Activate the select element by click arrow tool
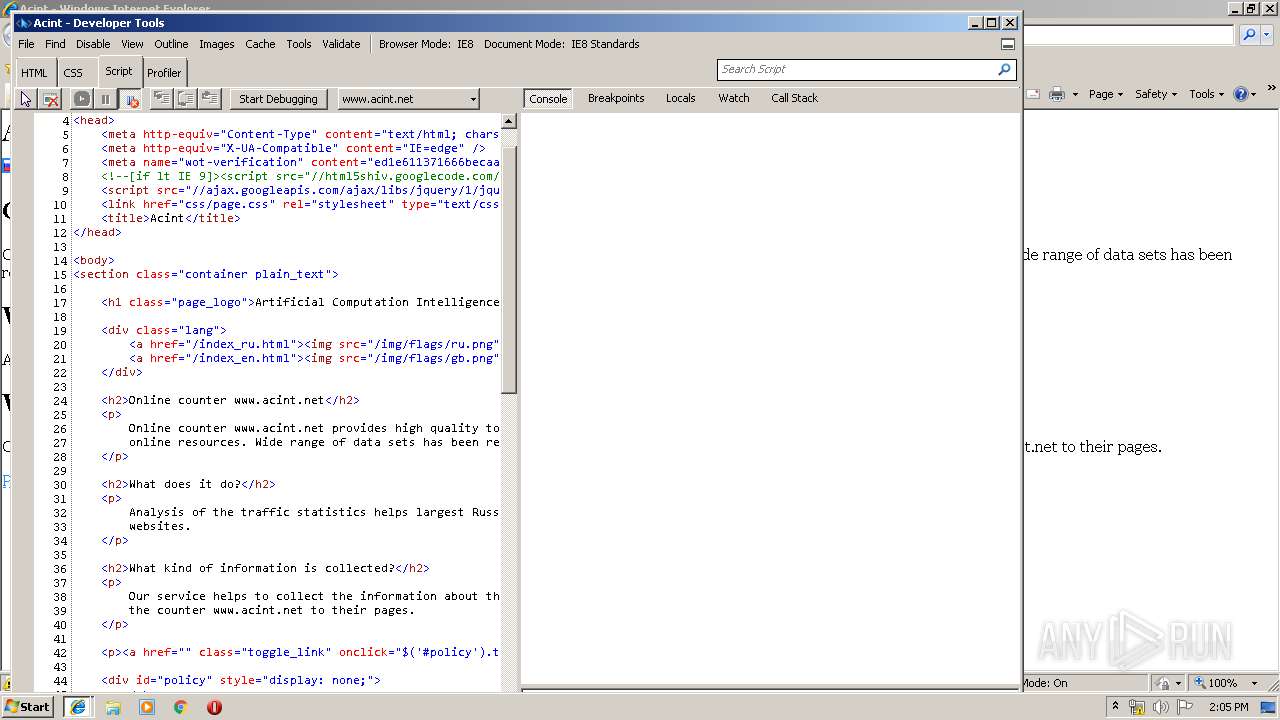The image size is (1280, 720). 26,99
